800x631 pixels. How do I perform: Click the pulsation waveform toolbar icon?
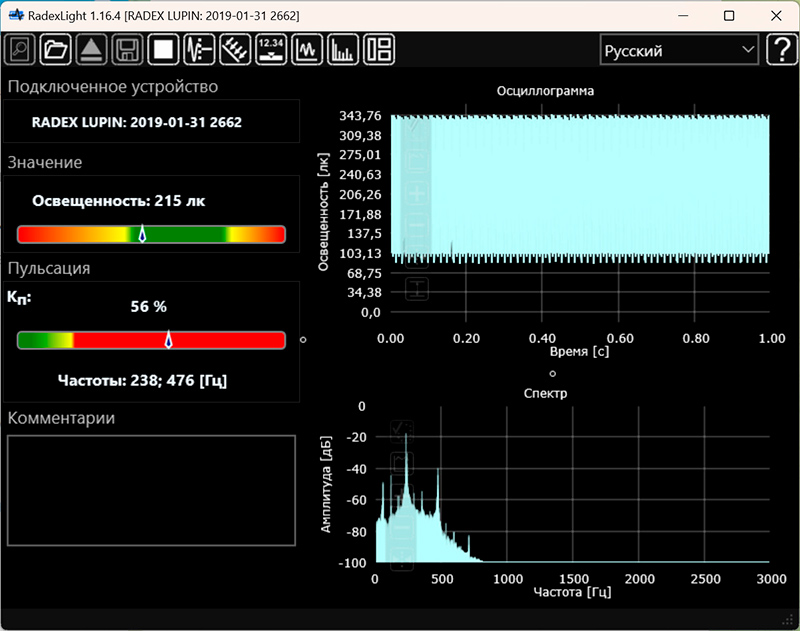click(x=200, y=49)
